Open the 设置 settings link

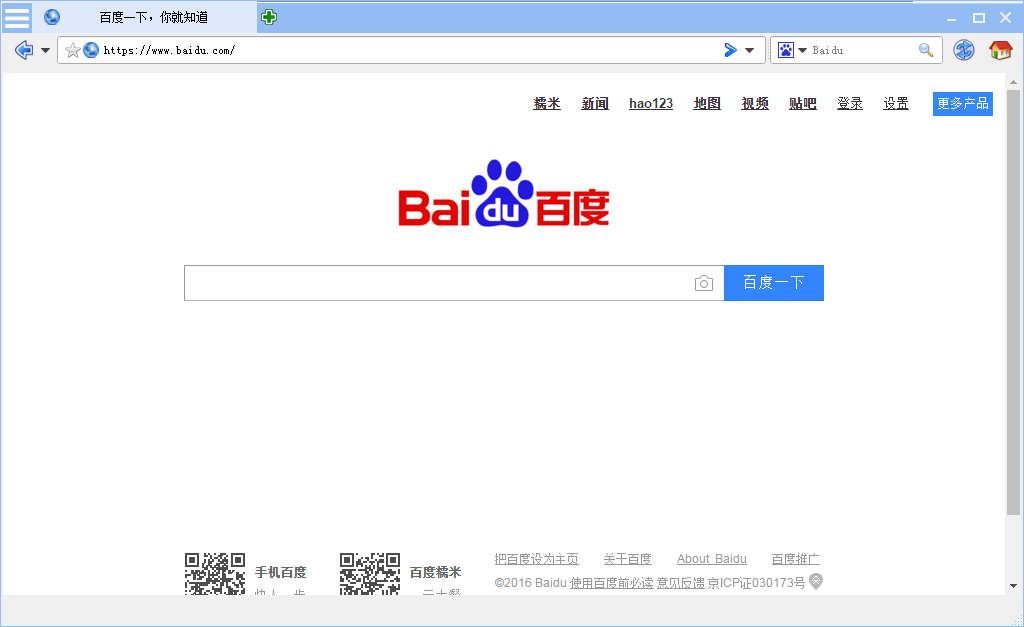click(896, 103)
